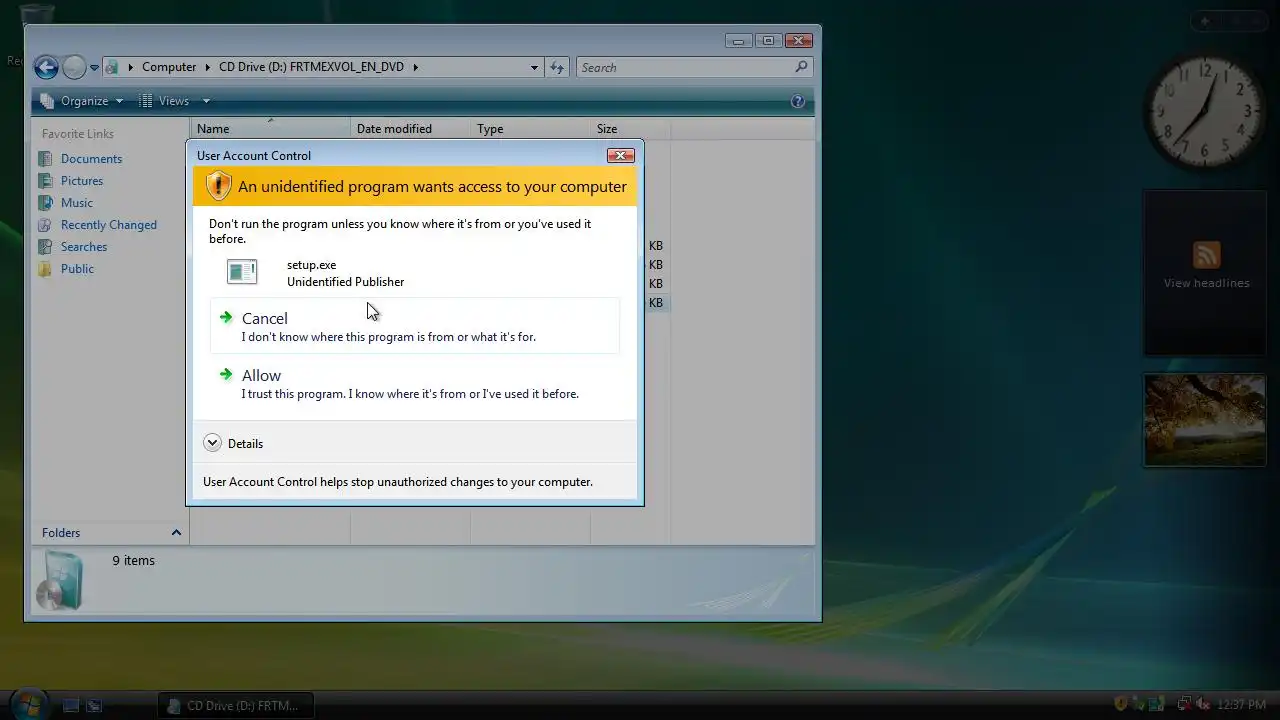1280x720 pixels.
Task: Click the drive icon in the address bar
Action: pyautogui.click(x=112, y=67)
